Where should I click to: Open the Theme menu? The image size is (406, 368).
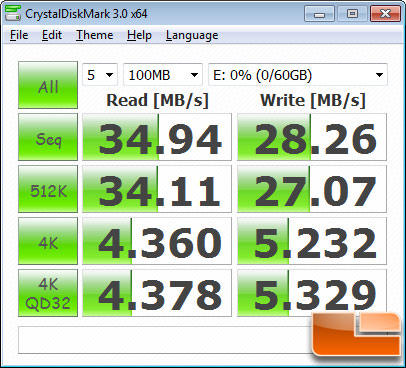tap(95, 35)
